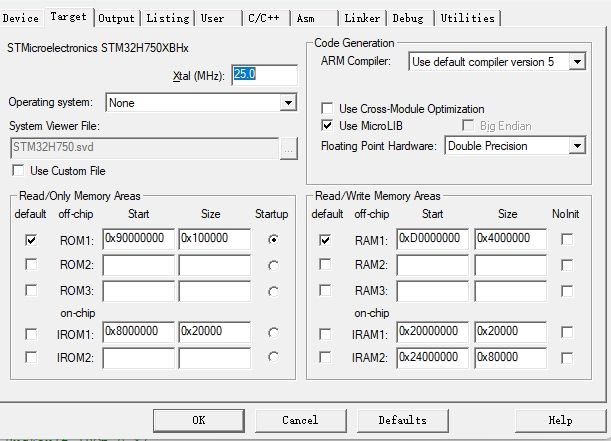611x441 pixels.
Task: Enable NoInit for RAM2
Action: pos(567,265)
